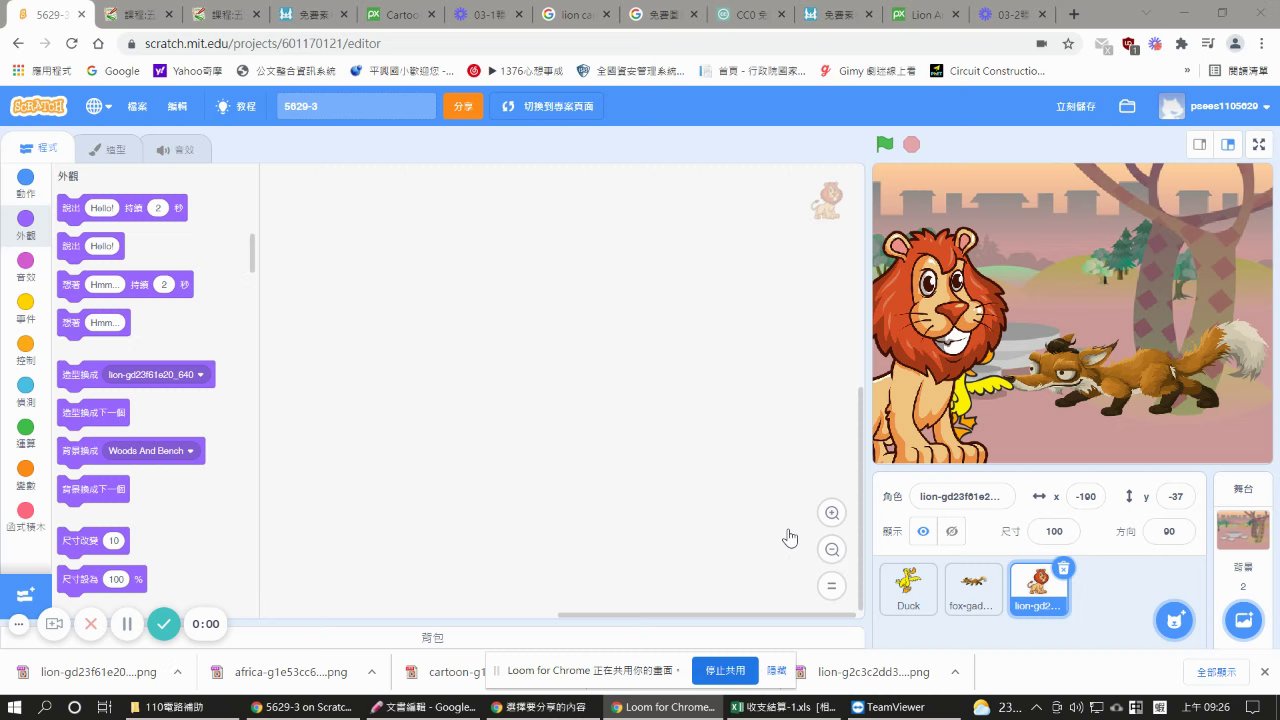Select the stage backdrop thumbnail
The height and width of the screenshot is (720, 1280).
coord(1243,529)
